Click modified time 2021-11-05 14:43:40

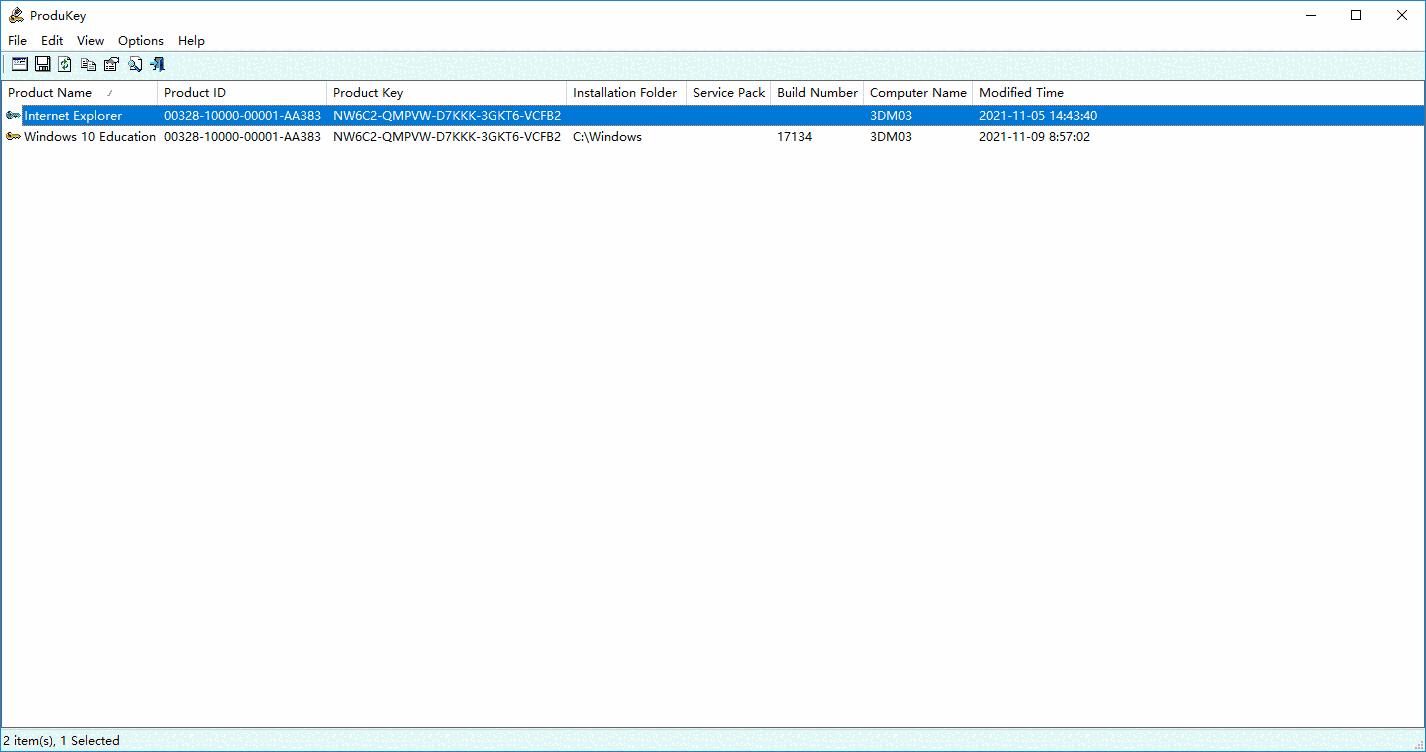pos(1038,116)
